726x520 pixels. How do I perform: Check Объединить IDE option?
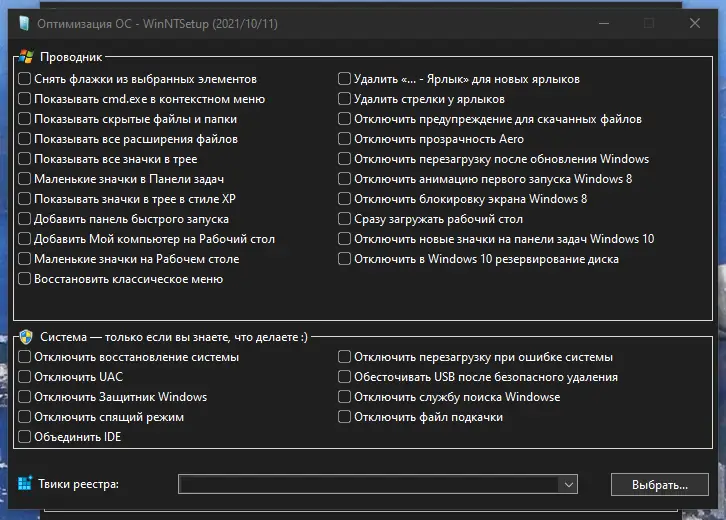25,437
